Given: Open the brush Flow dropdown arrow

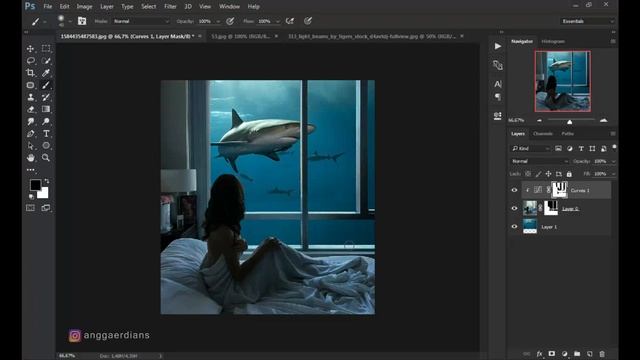Looking at the screenshot, I should click(x=278, y=21).
